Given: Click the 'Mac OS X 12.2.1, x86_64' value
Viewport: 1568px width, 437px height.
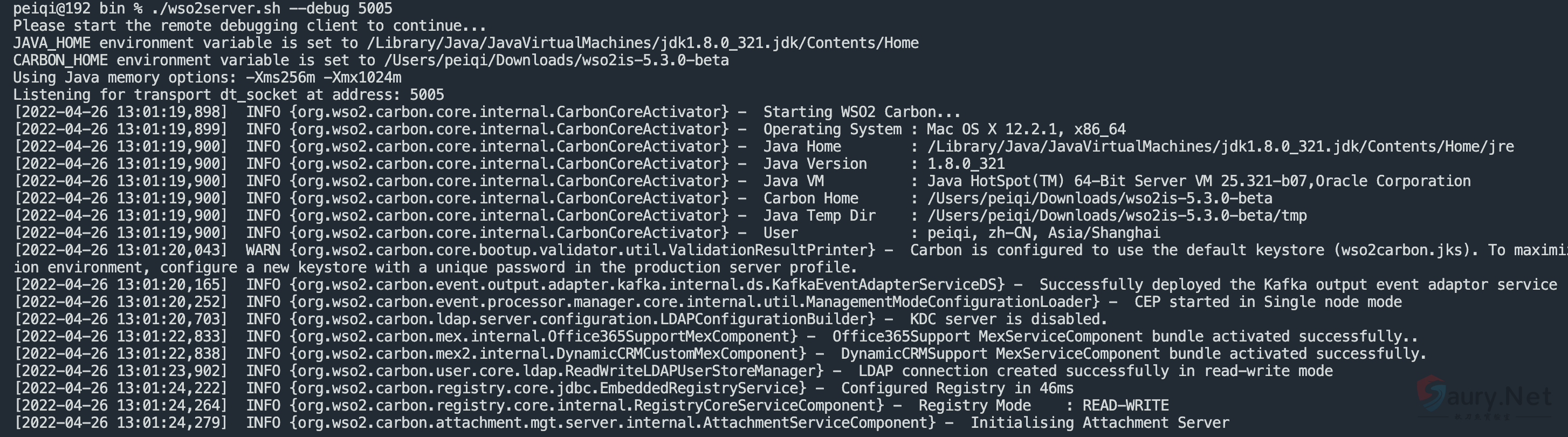Looking at the screenshot, I should [x=1026, y=129].
